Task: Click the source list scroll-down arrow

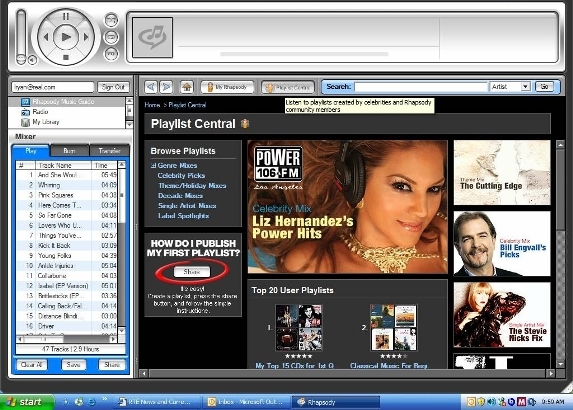Action: (x=129, y=124)
